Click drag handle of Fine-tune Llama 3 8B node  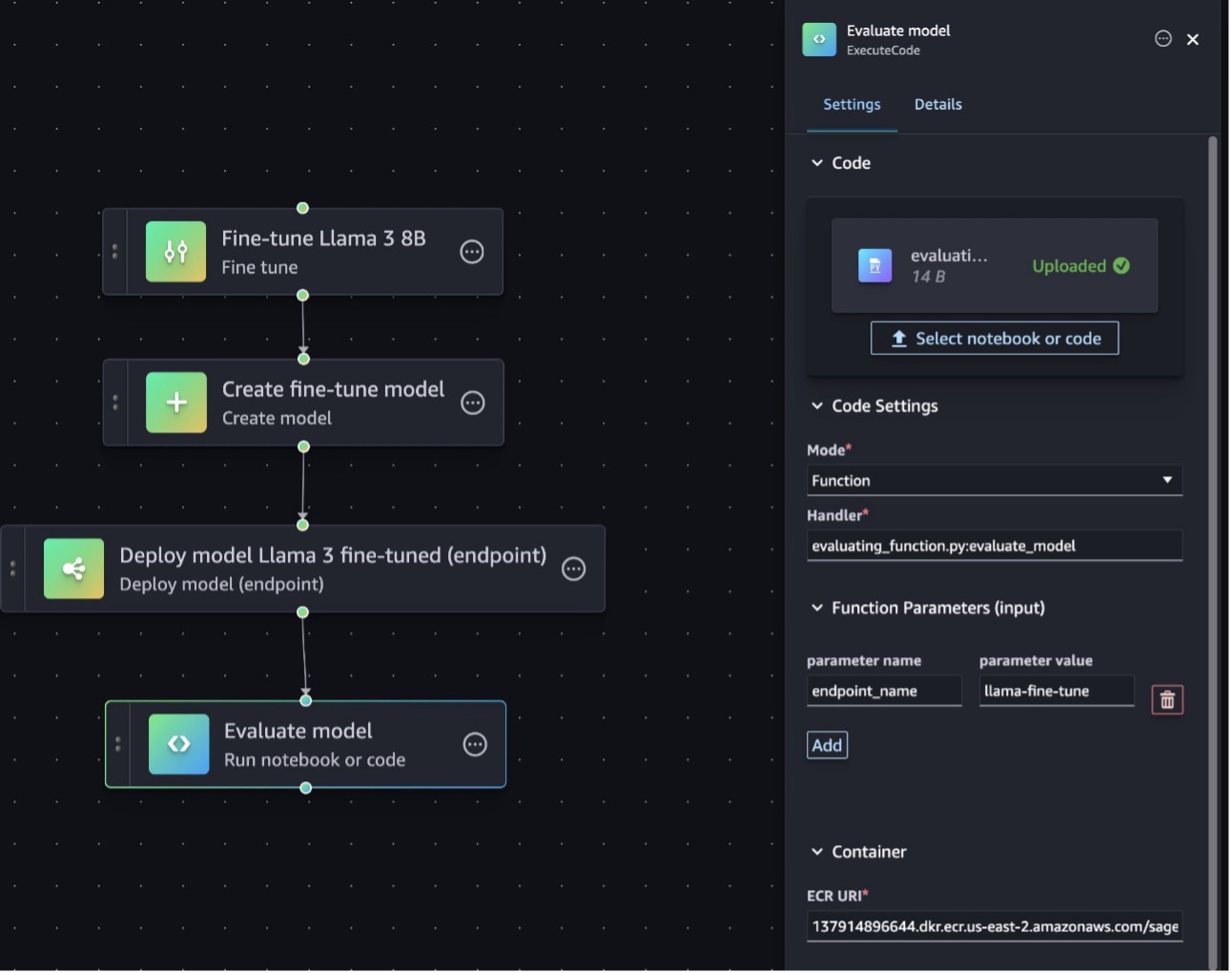(x=114, y=252)
